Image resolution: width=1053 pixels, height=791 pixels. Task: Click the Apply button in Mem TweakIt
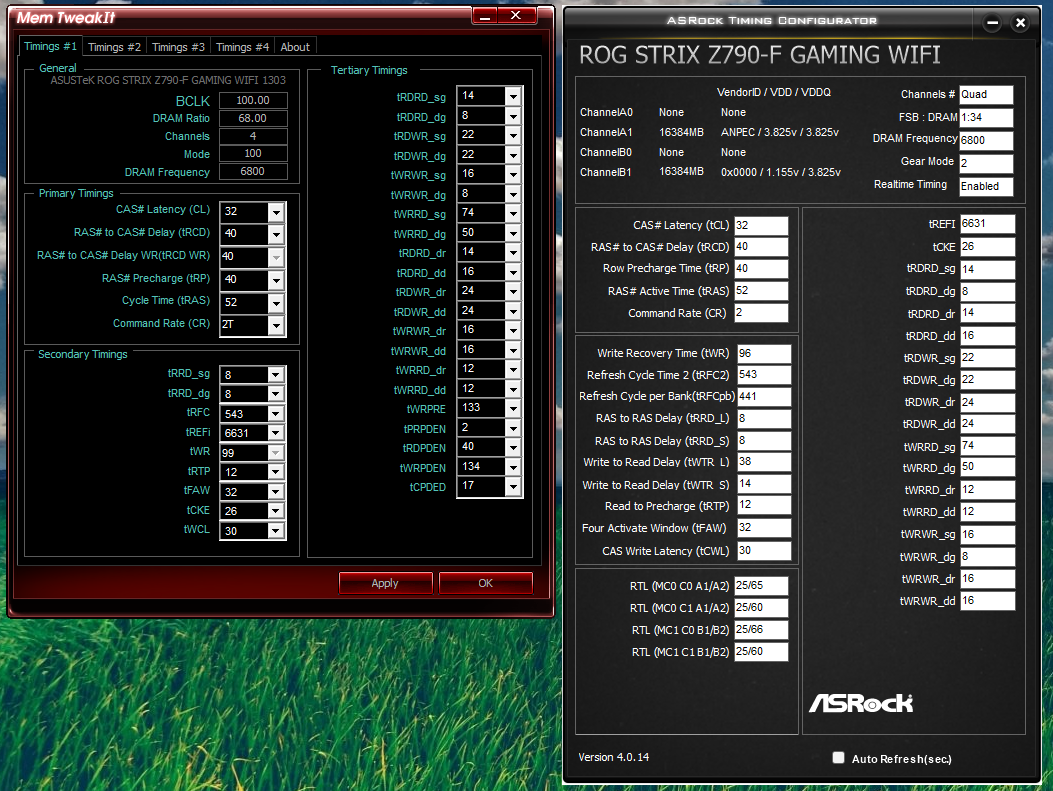point(385,583)
